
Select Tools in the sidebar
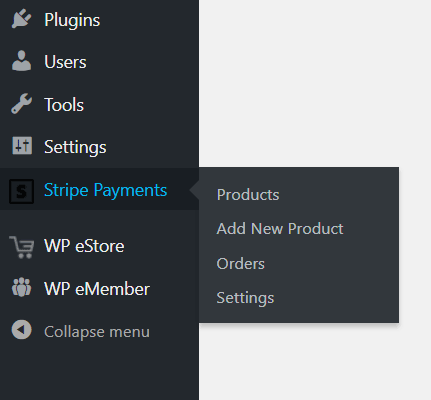point(64,105)
